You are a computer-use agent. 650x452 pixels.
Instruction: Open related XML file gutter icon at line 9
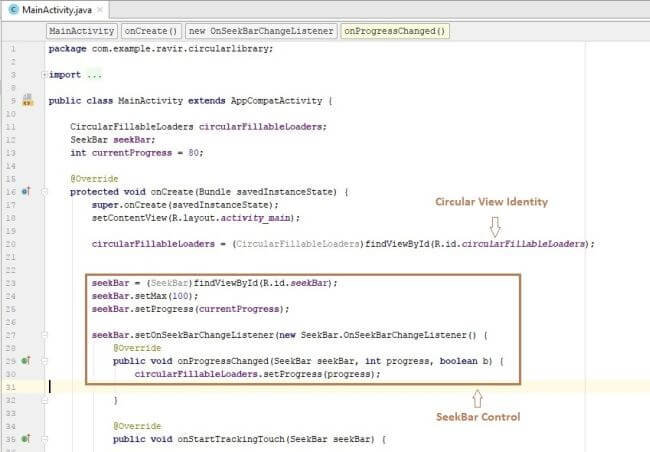click(28, 100)
